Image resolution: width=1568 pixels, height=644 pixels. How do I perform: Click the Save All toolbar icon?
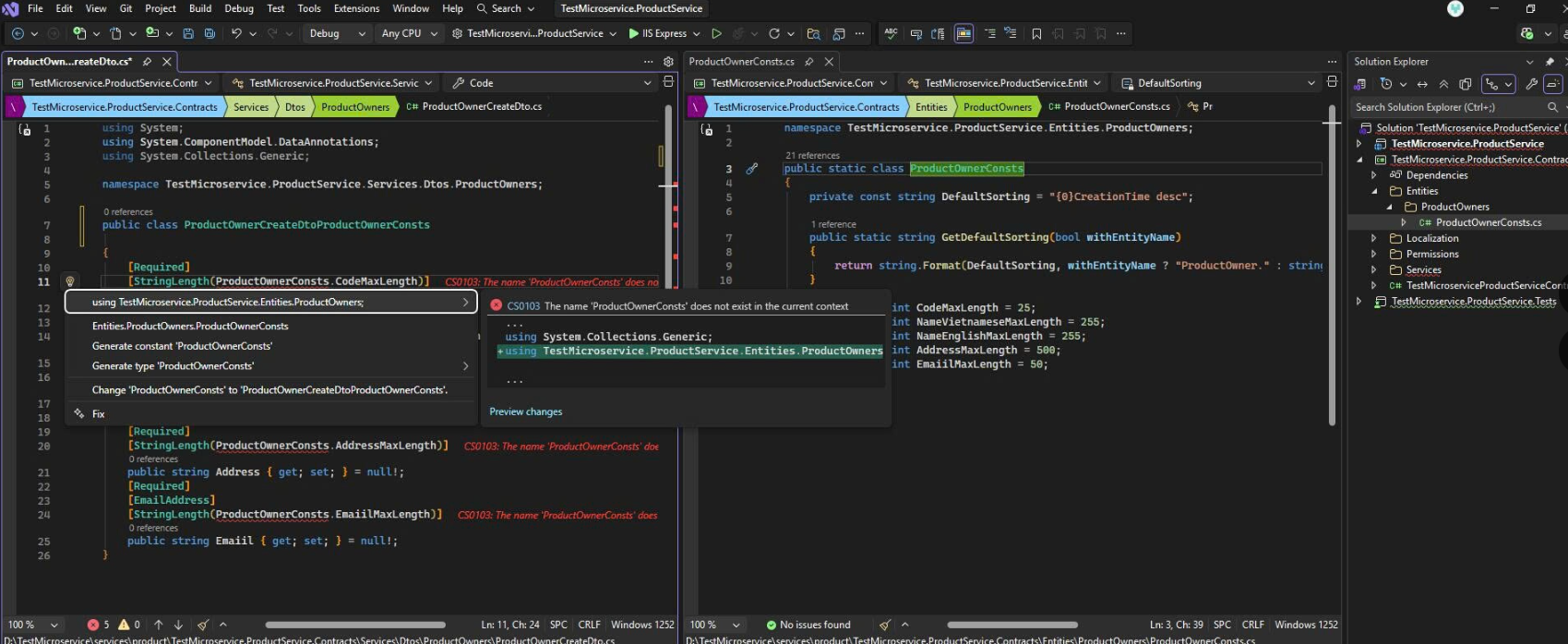point(209,33)
